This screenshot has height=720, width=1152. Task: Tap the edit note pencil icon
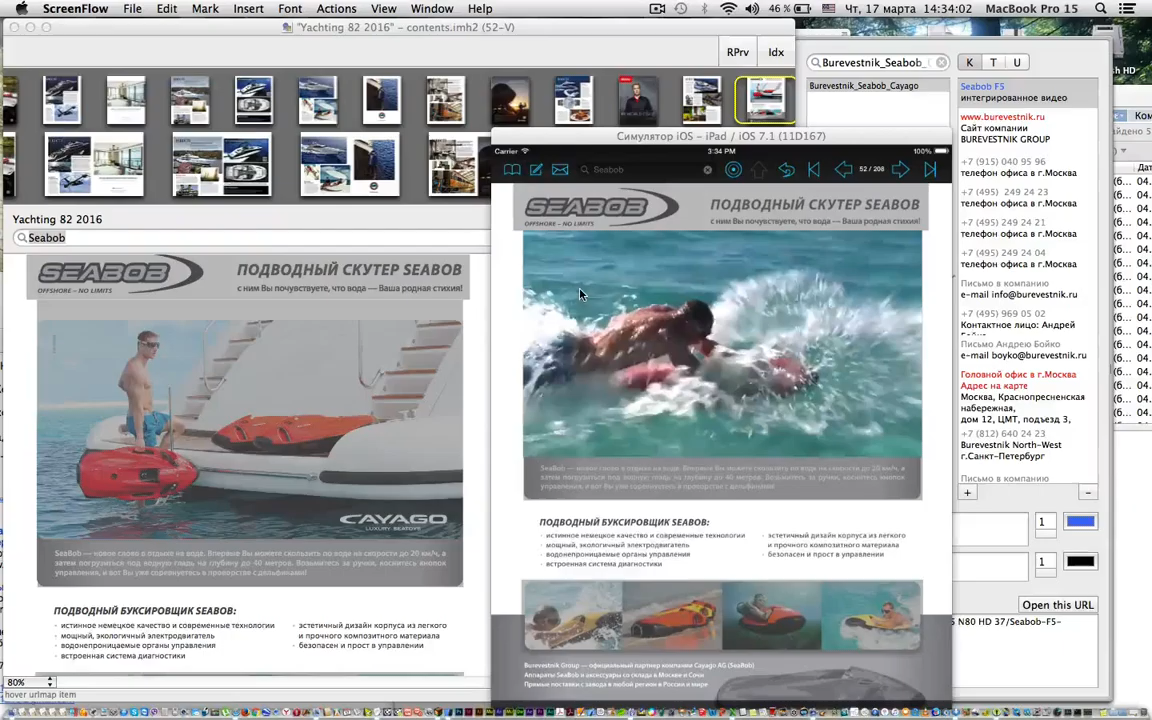pos(536,170)
